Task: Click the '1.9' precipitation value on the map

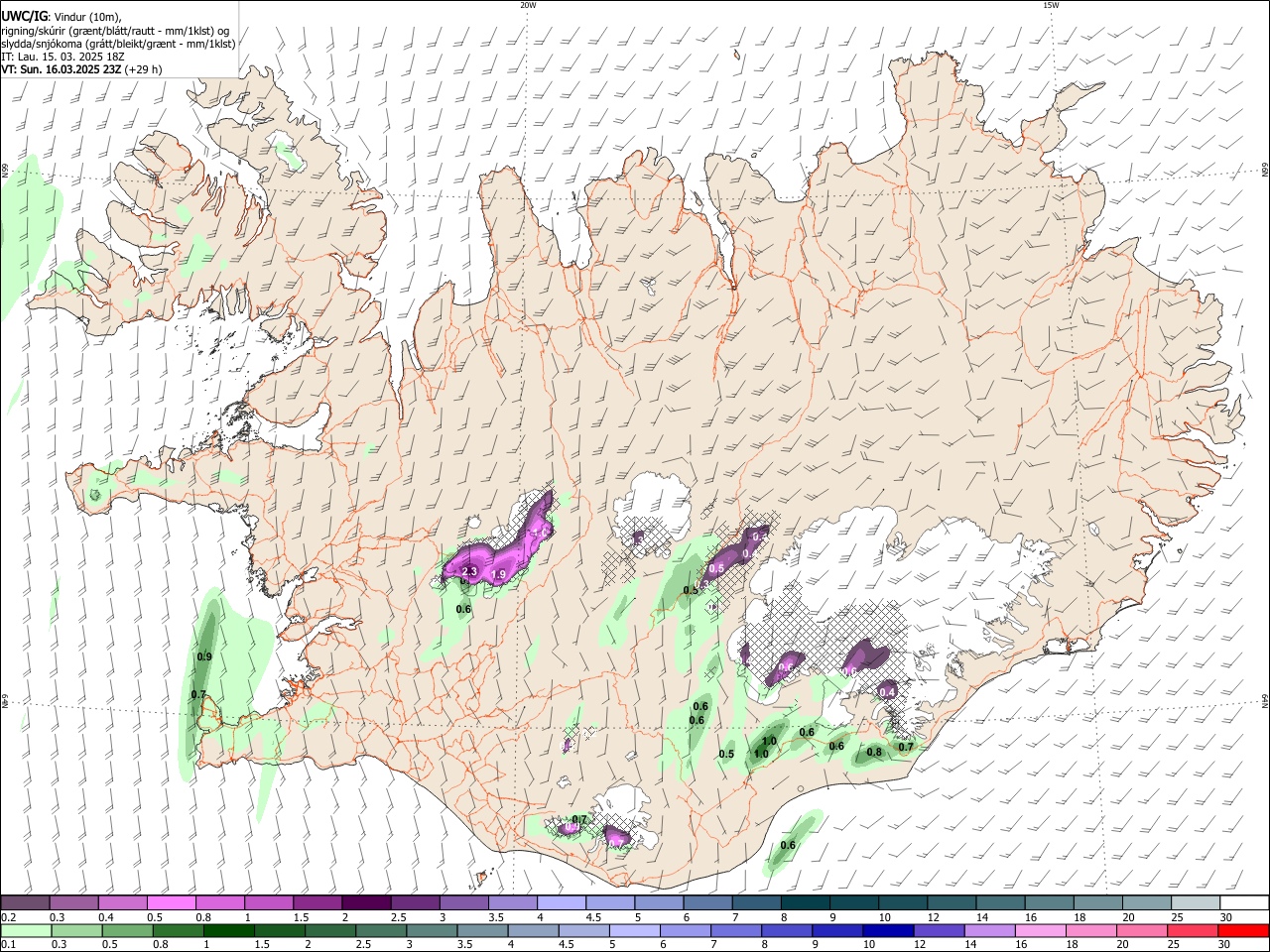Action: [499, 574]
